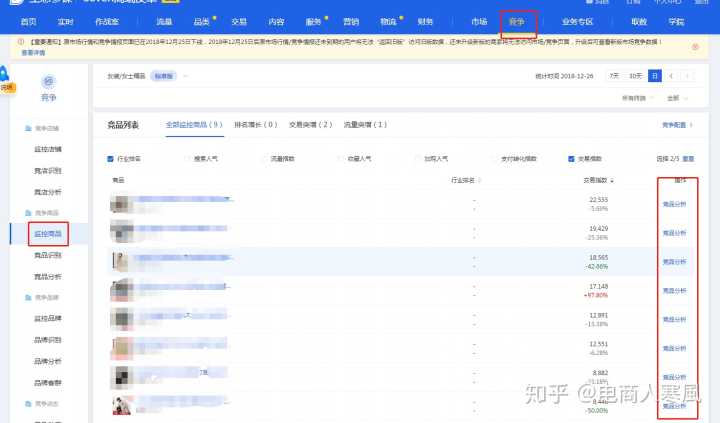
Task: Click the 竞争品牌 section icon in sidebar
Action: (27, 298)
